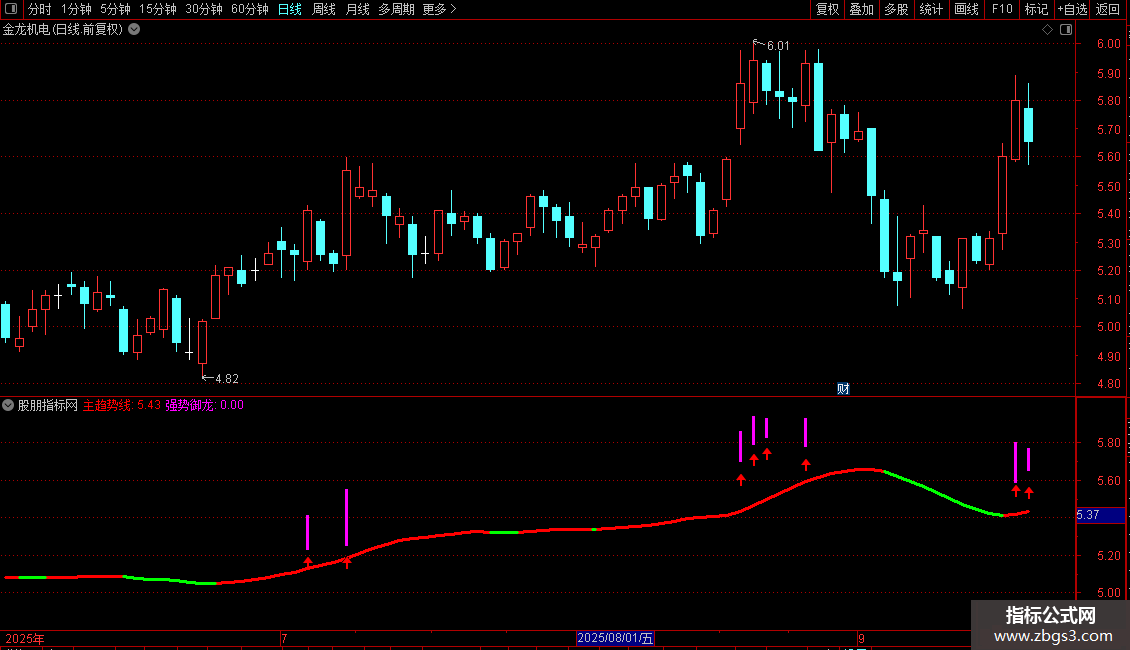Image resolution: width=1130 pixels, height=650 pixels.
Task: Open 多周期 multi-period view
Action: 396,9
